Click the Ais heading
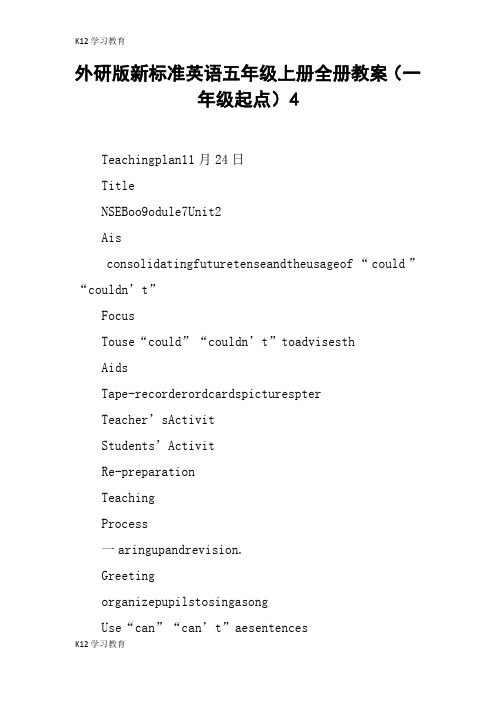496x702 pixels. (111, 238)
